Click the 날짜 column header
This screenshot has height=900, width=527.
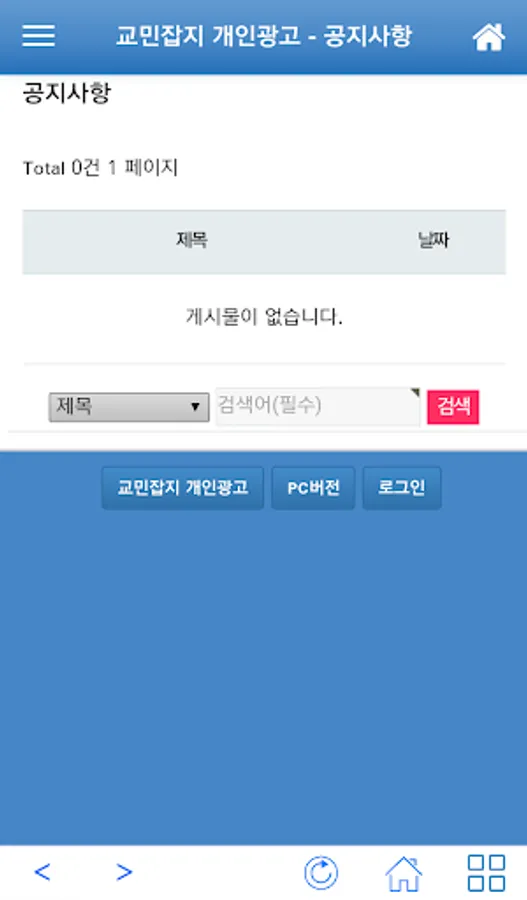pos(433,240)
